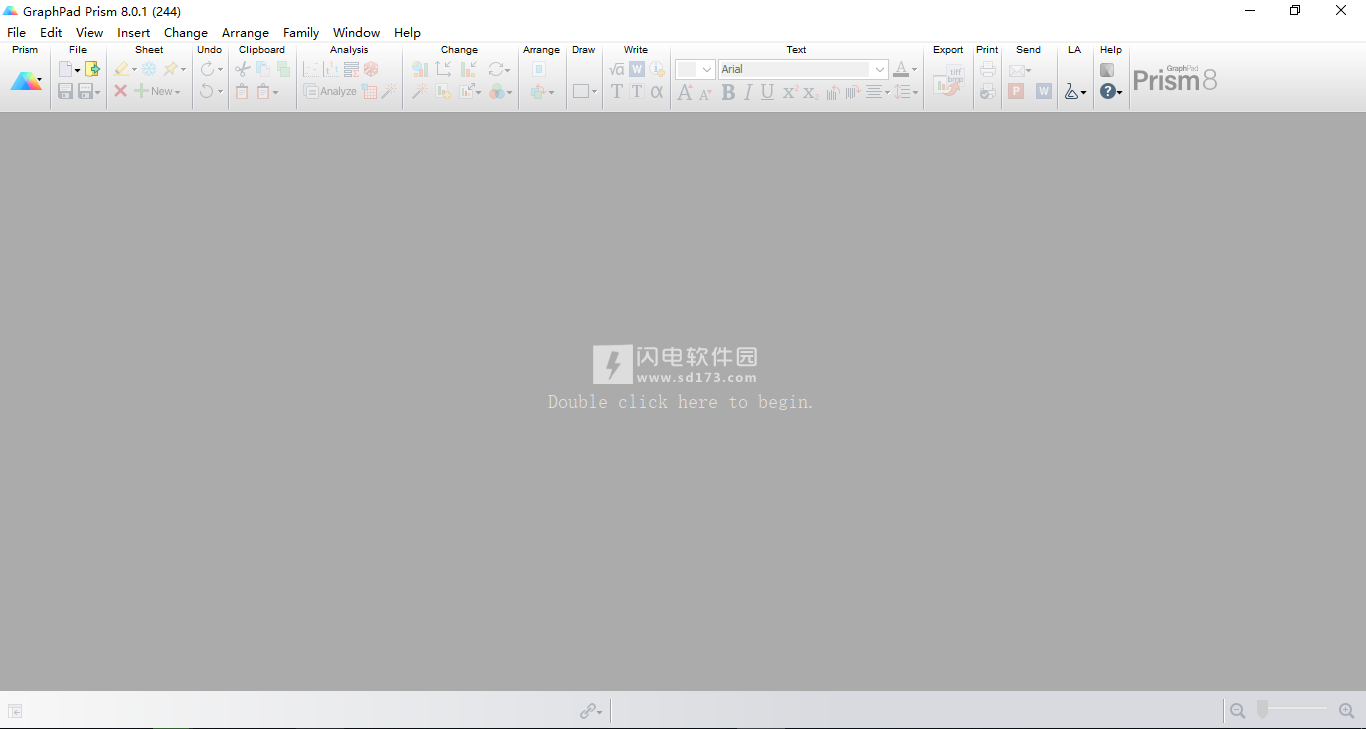Send to PowerPoint with the P icon

click(x=1016, y=91)
